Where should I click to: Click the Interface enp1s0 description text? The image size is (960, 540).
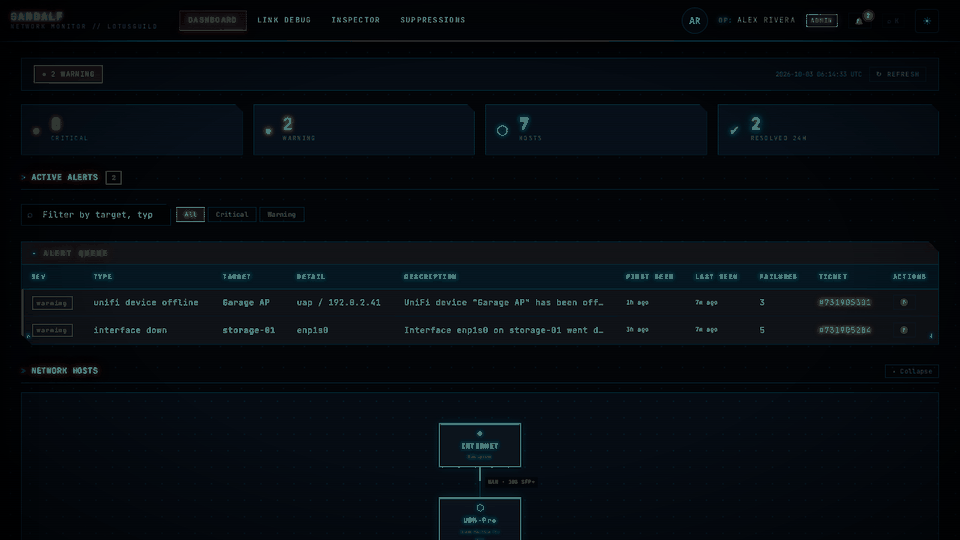[503, 330]
